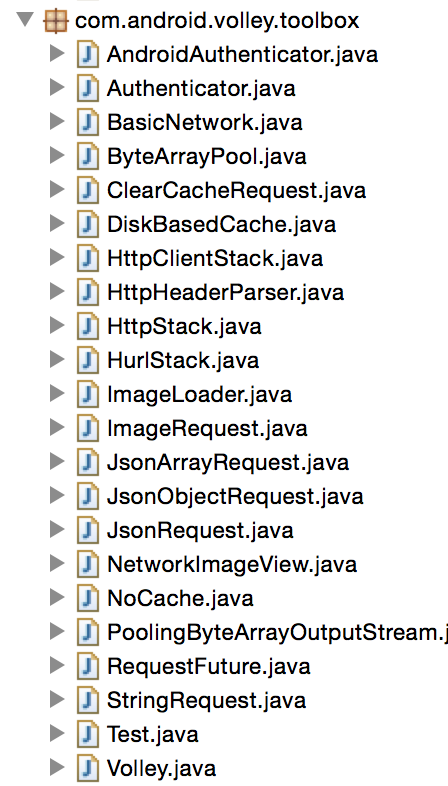This screenshot has height=786, width=448.
Task: Click the ClearCacheRequest.java file icon
Action: point(88,191)
